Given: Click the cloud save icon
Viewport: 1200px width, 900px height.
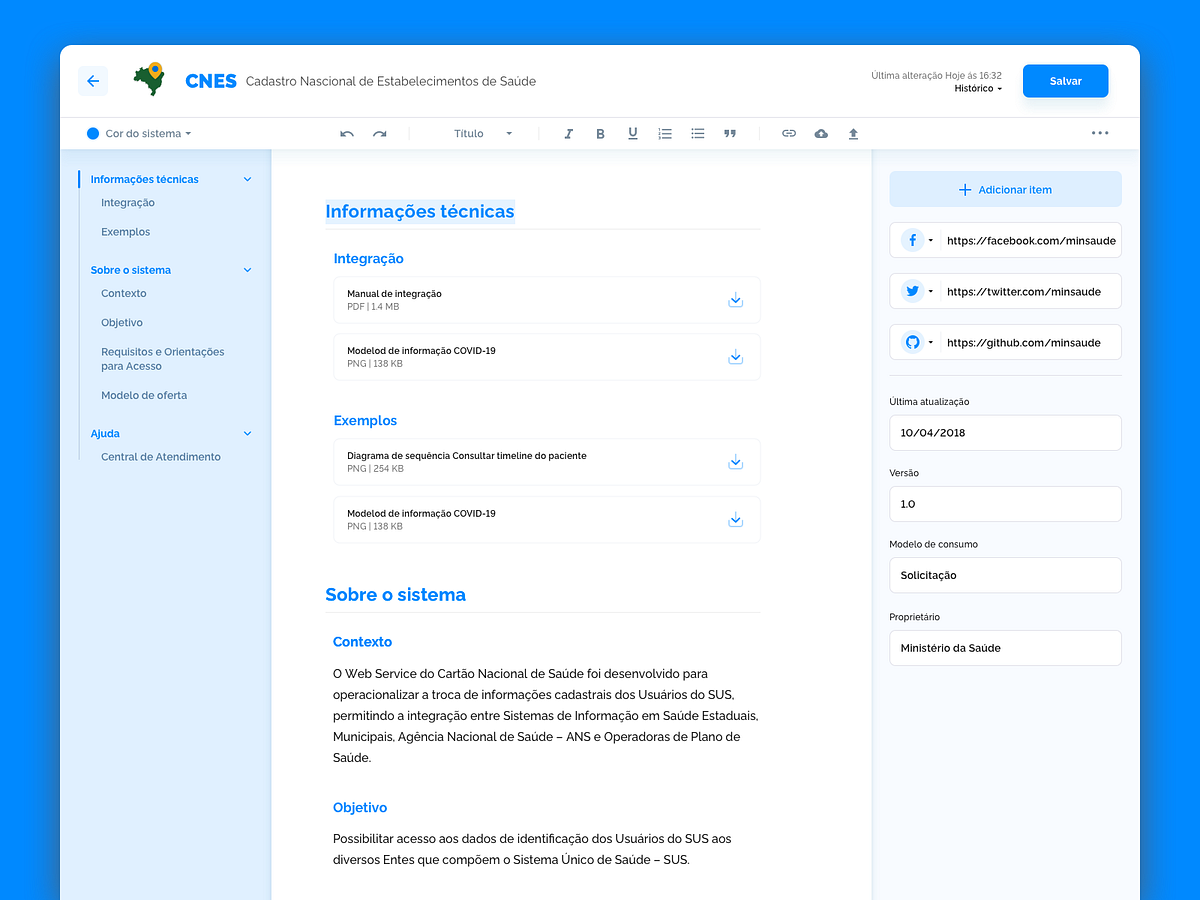Looking at the screenshot, I should coord(821,133).
